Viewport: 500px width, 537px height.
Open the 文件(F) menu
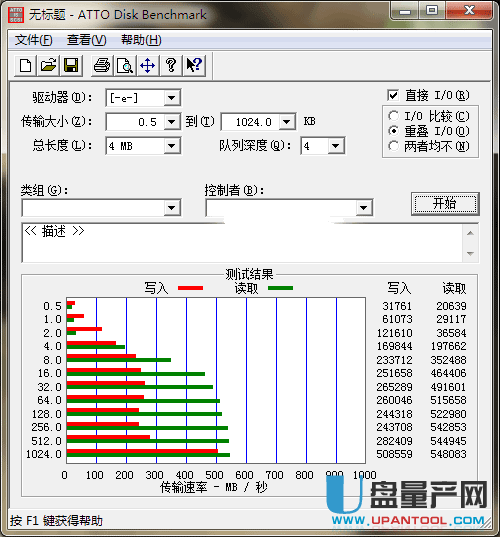34,40
